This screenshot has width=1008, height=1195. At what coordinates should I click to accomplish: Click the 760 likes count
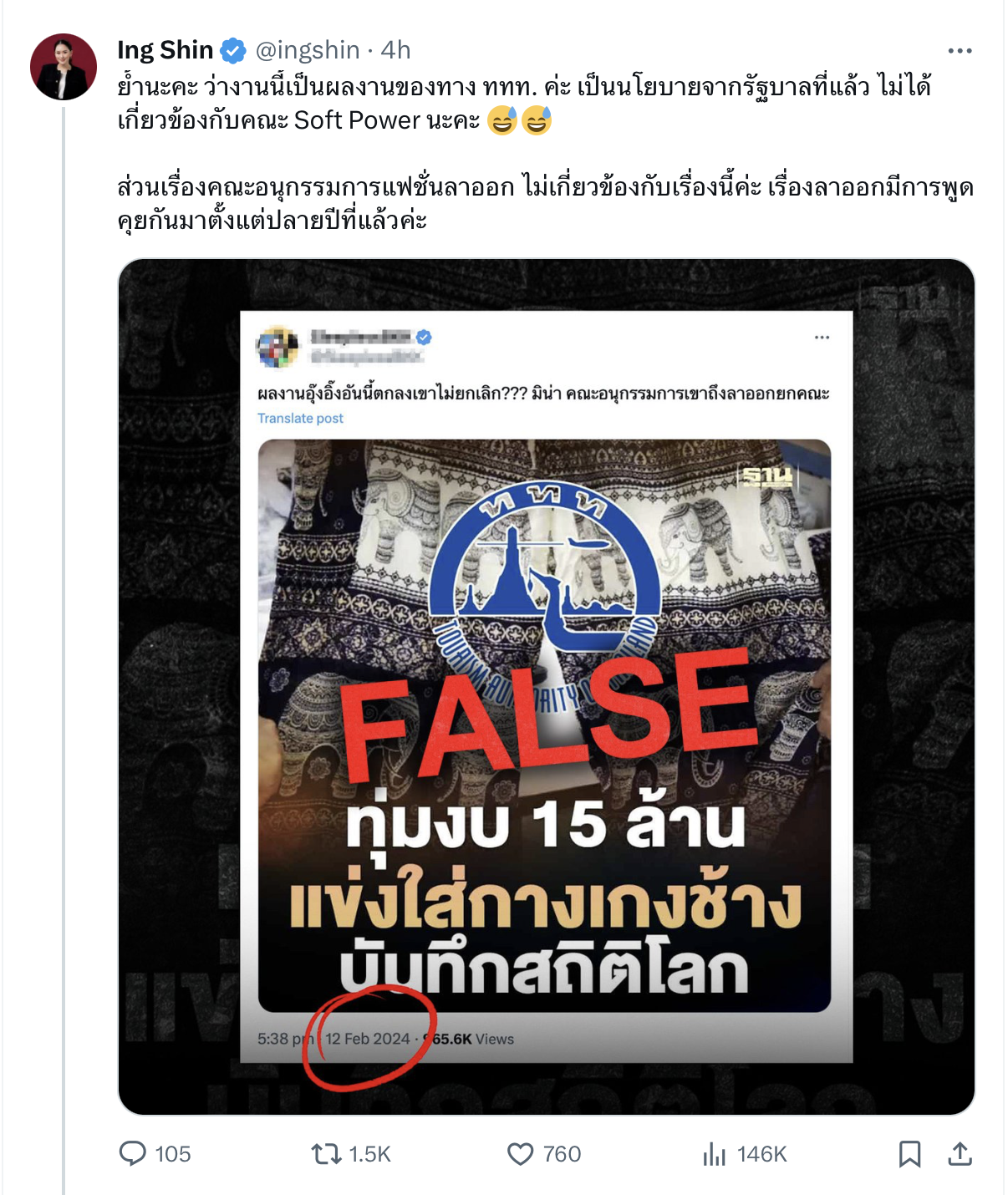562,1154
